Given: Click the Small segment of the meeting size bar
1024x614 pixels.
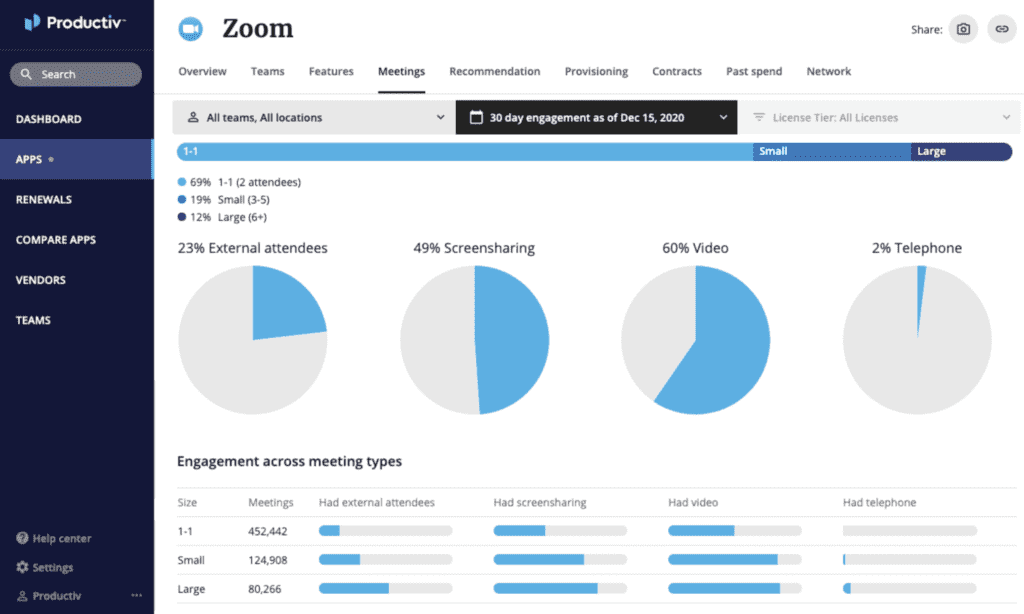Looking at the screenshot, I should coord(832,152).
